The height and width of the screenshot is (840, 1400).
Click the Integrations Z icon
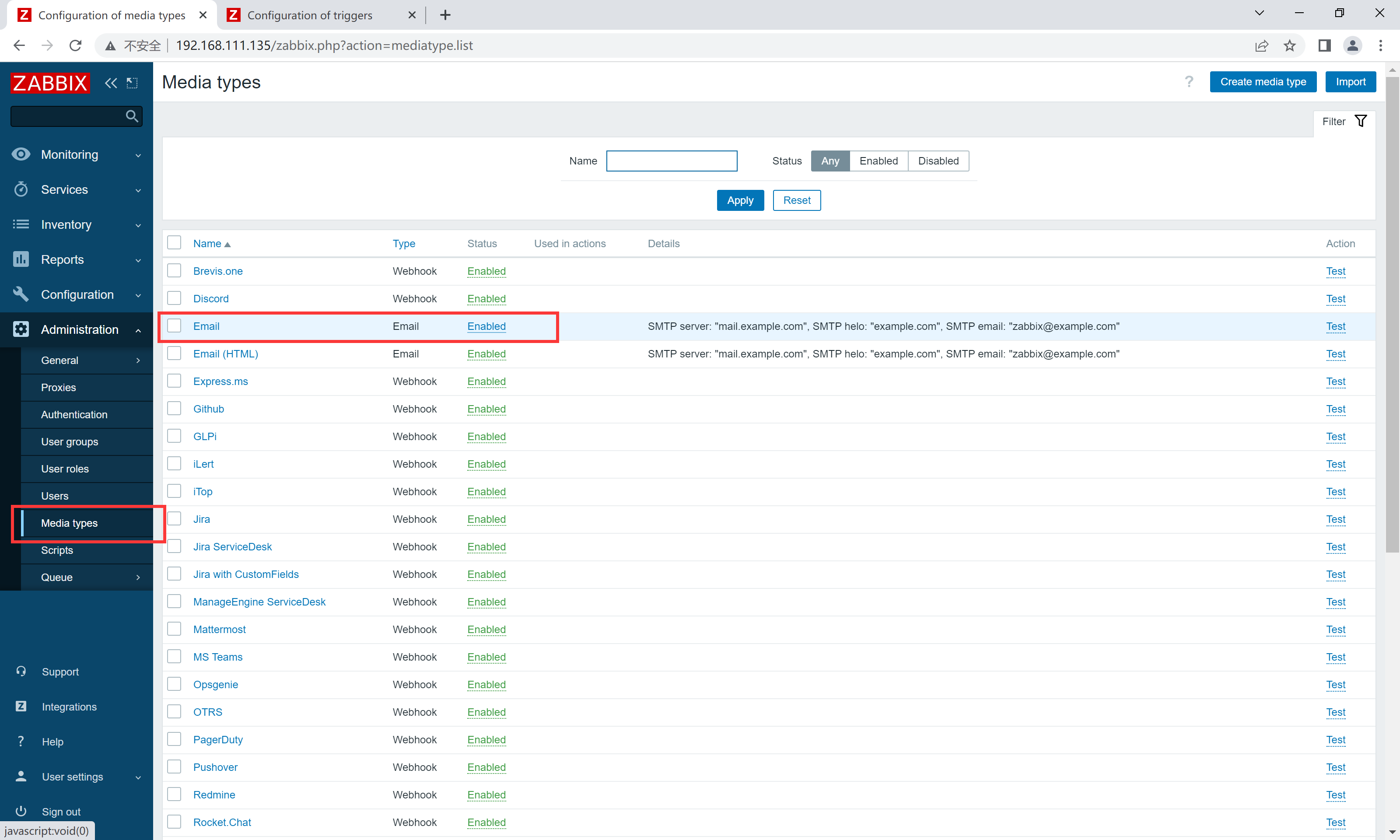point(21,706)
